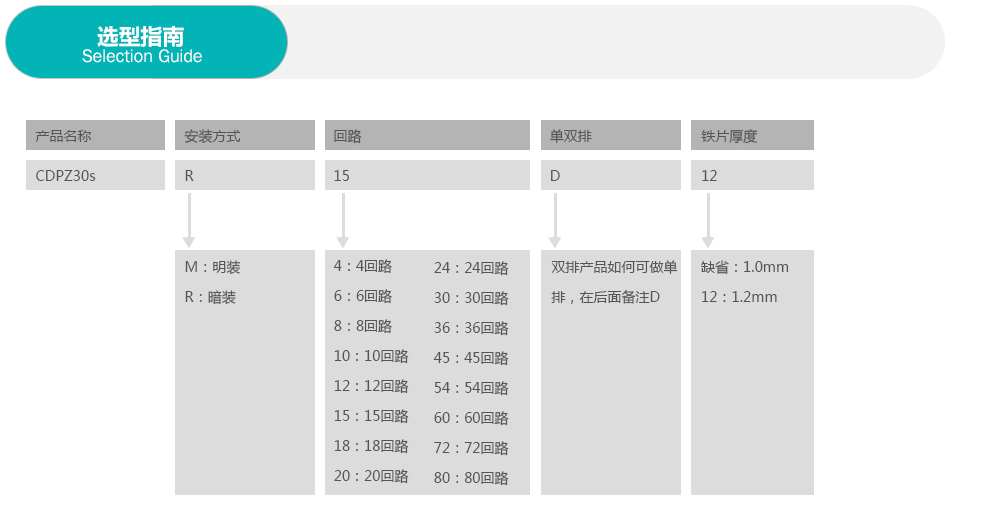Click the 回路 field showing 15

click(x=427, y=175)
